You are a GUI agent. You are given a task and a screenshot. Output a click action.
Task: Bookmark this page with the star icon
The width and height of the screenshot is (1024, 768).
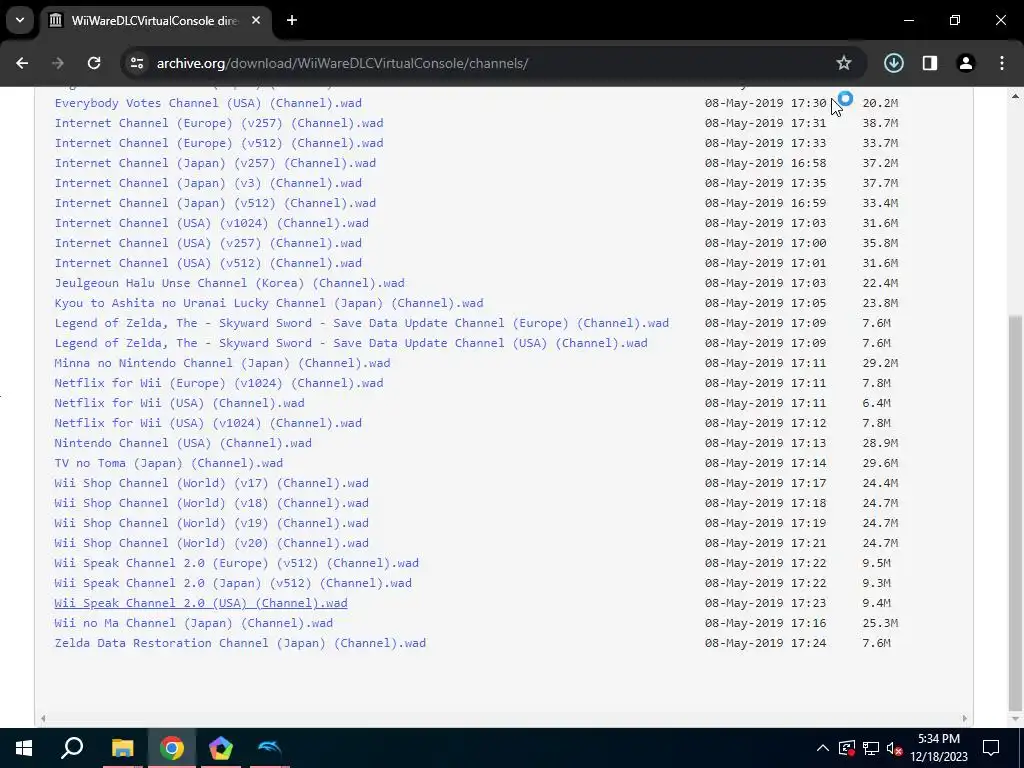point(844,63)
